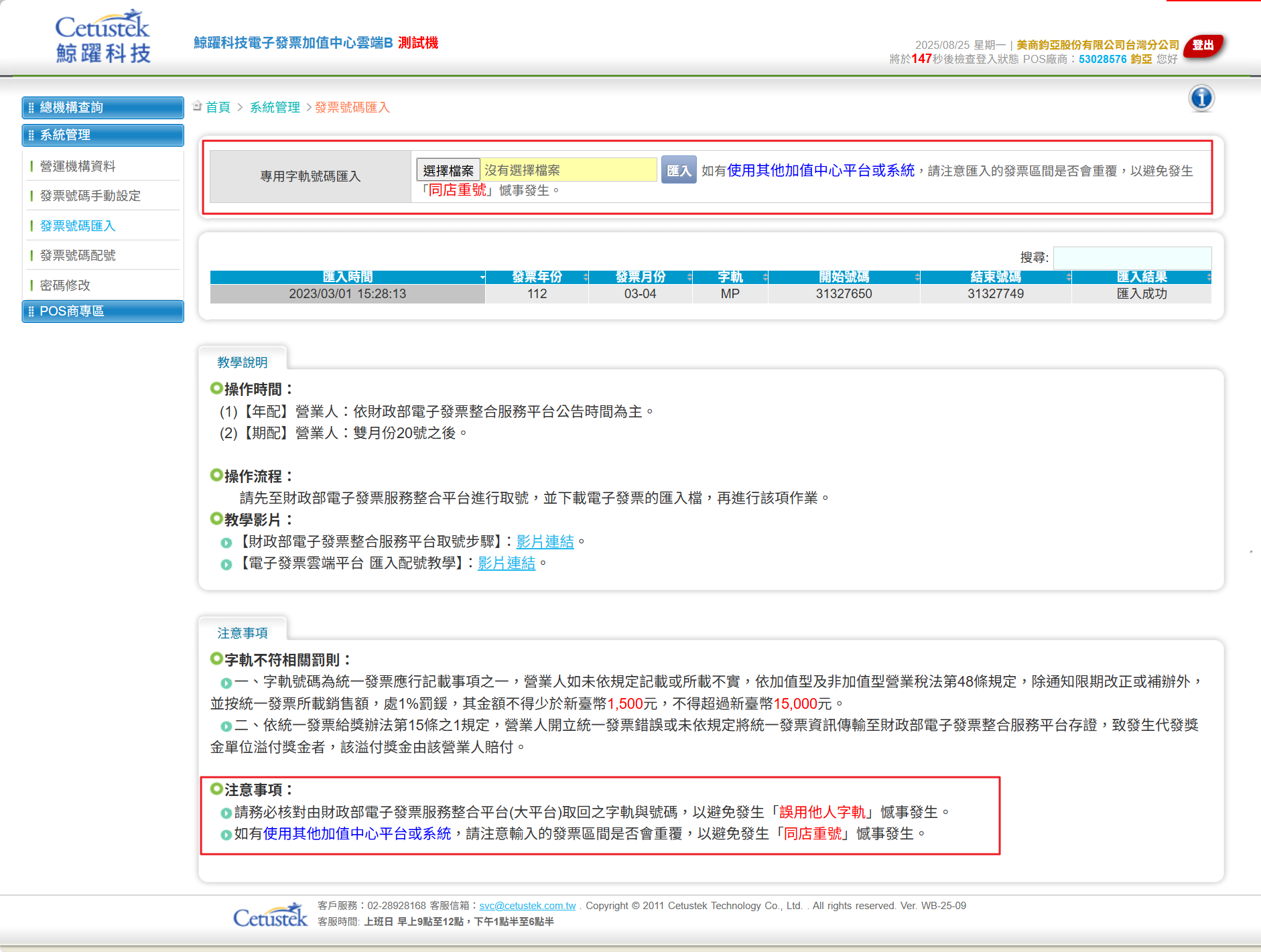Open 營運機構資料 in the sidebar

[x=78, y=166]
